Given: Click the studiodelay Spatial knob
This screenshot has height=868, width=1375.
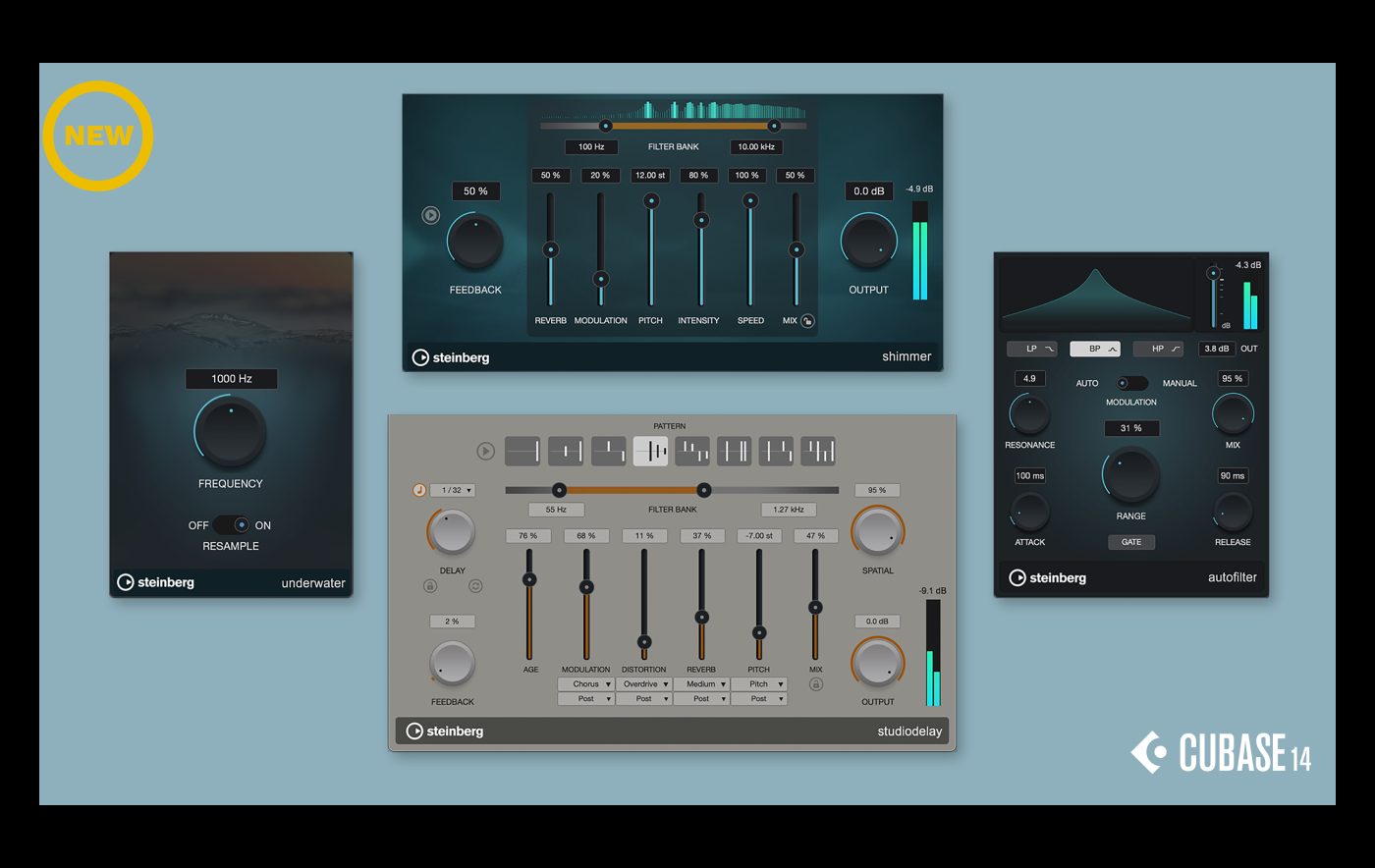Looking at the screenshot, I should pos(878,531).
